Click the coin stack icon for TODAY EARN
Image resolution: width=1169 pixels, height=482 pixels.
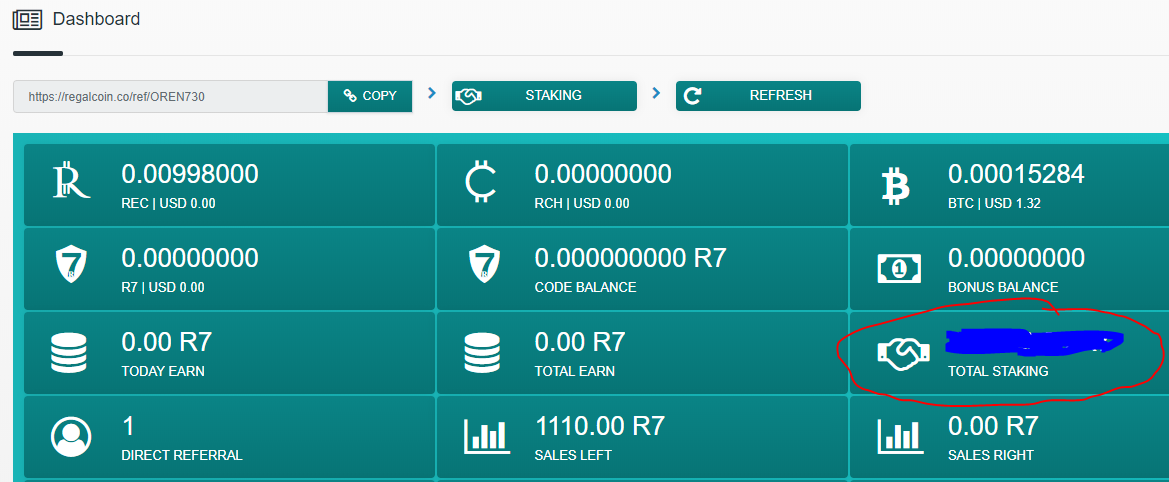pos(69,353)
